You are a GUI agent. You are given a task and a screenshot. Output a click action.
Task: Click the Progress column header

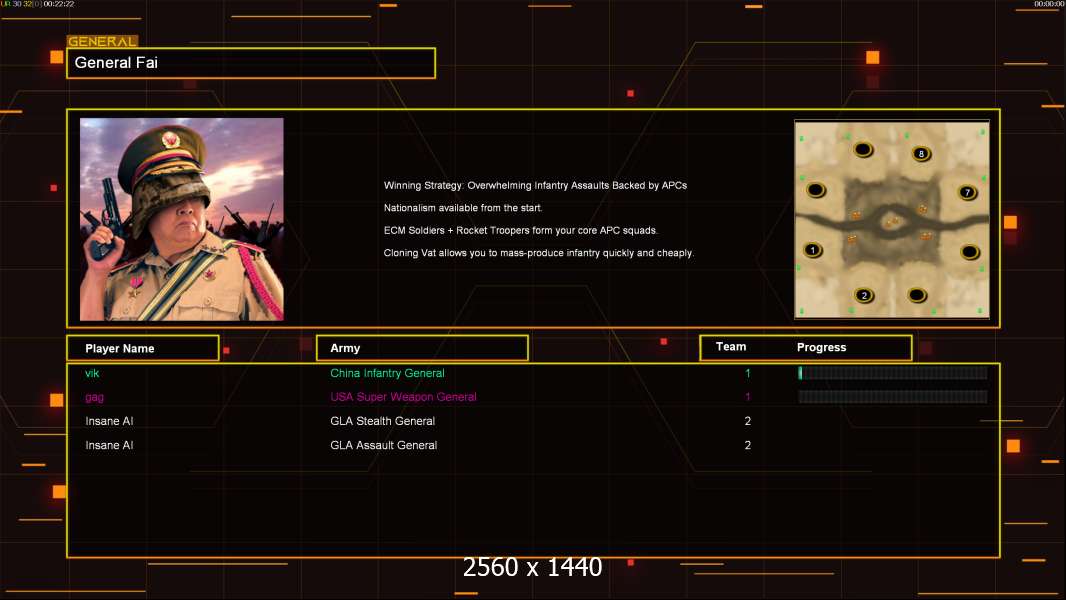point(821,347)
